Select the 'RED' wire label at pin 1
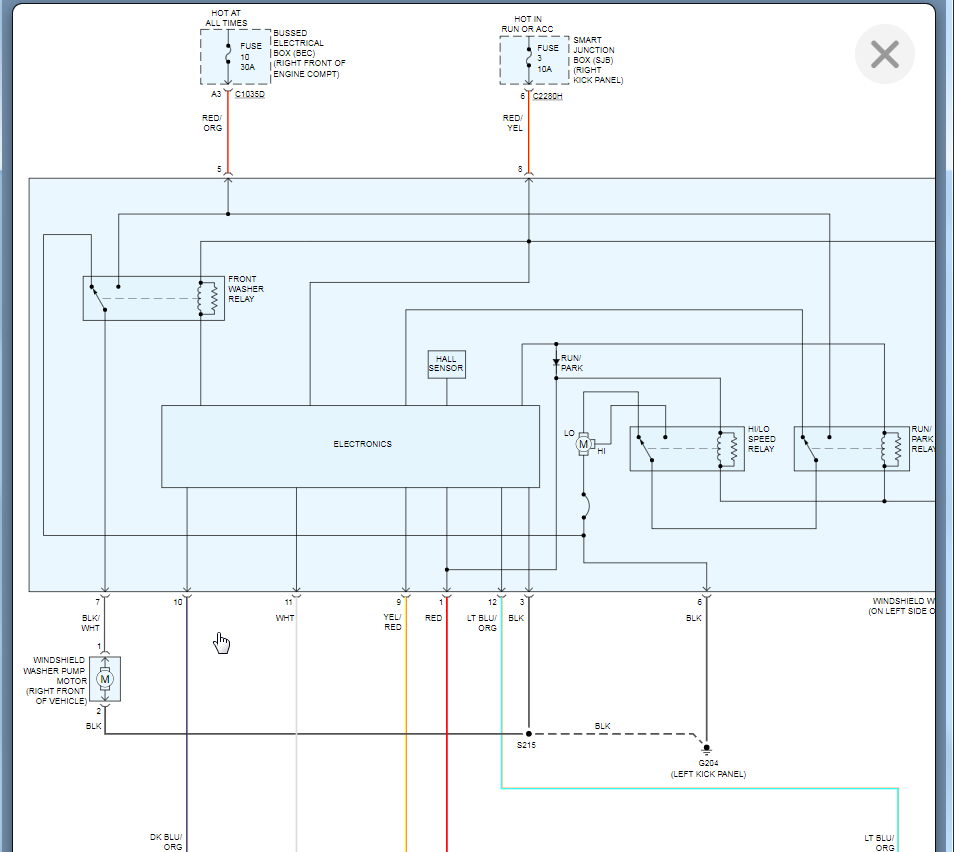The width and height of the screenshot is (954, 852). click(x=433, y=618)
